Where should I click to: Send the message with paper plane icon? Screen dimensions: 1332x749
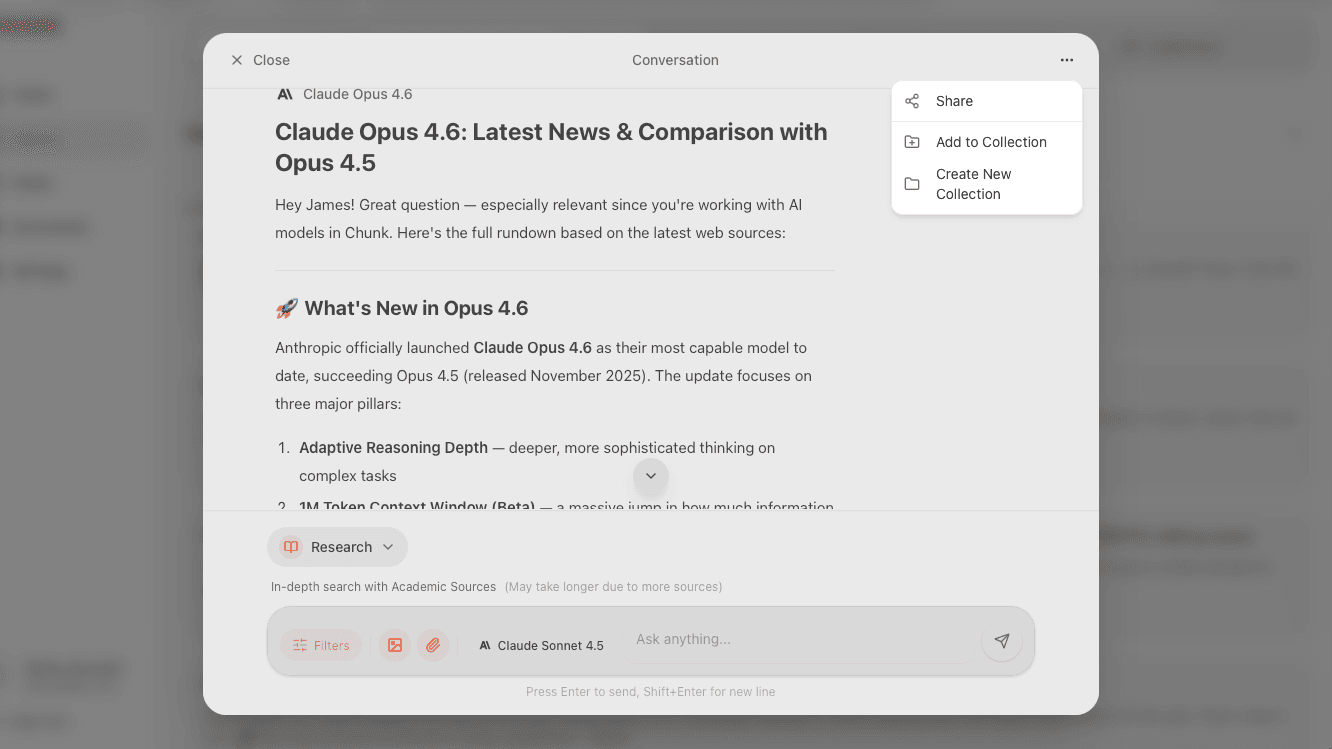pyautogui.click(x=1001, y=641)
